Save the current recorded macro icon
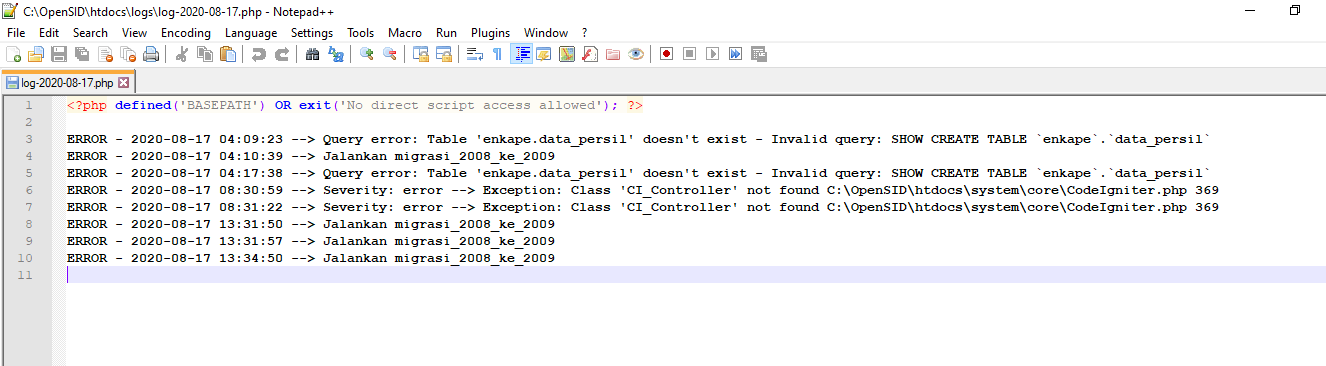This screenshot has height=366, width=1326. 758,54
